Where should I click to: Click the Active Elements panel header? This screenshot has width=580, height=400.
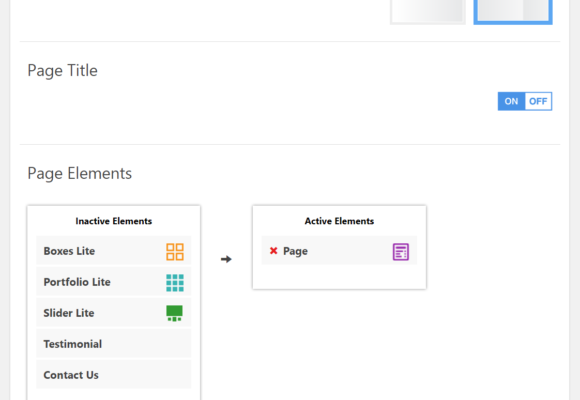coord(339,221)
